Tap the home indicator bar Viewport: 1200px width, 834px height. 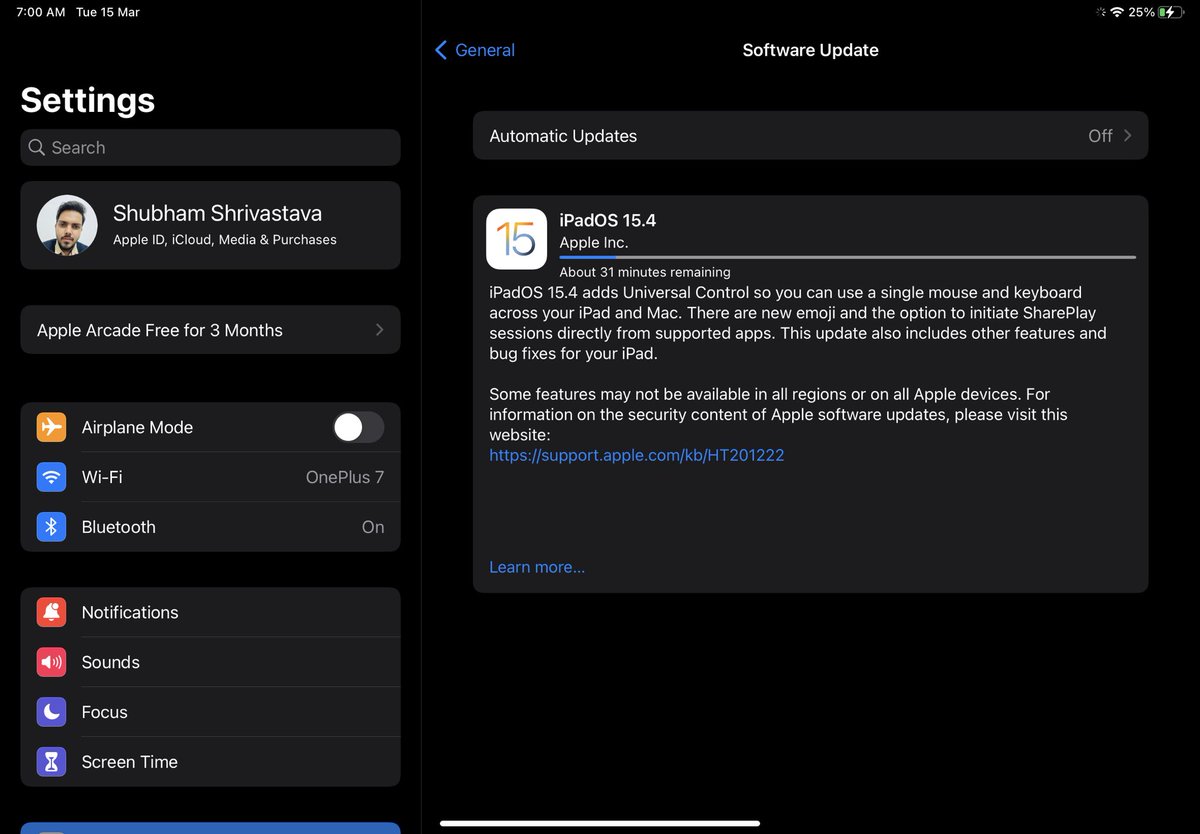pyautogui.click(x=600, y=823)
